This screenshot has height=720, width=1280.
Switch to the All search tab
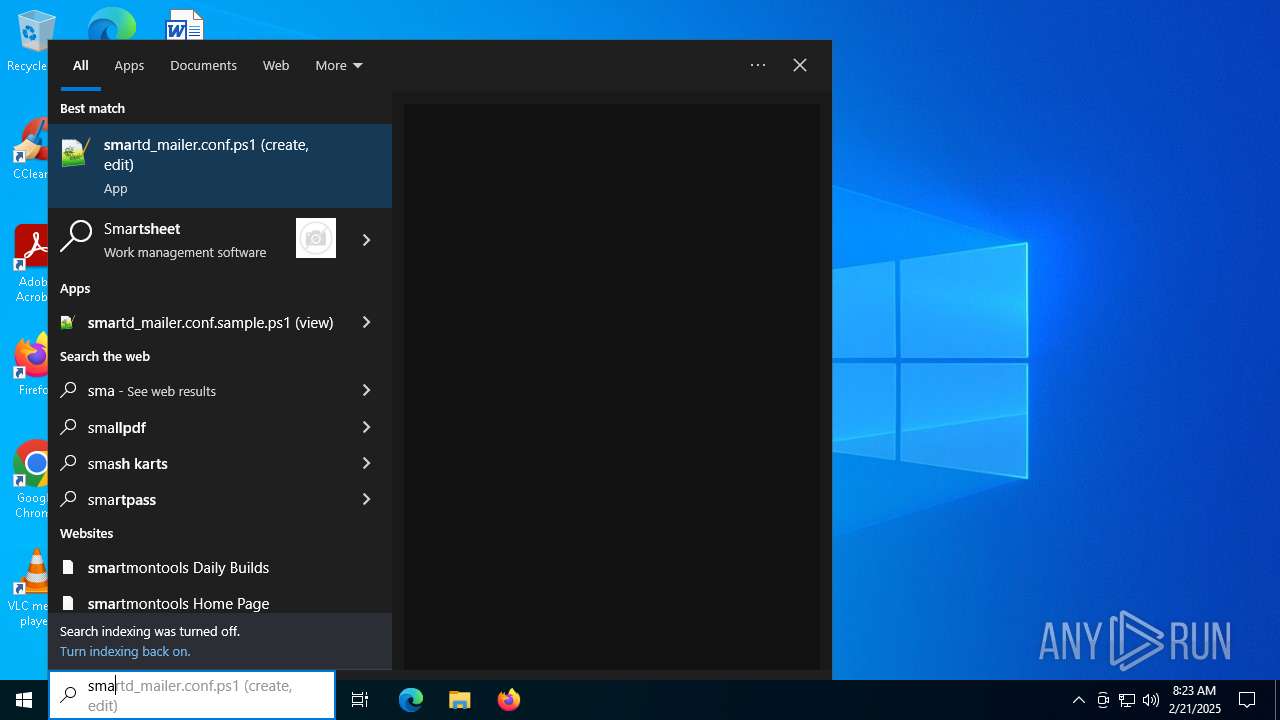tap(81, 65)
